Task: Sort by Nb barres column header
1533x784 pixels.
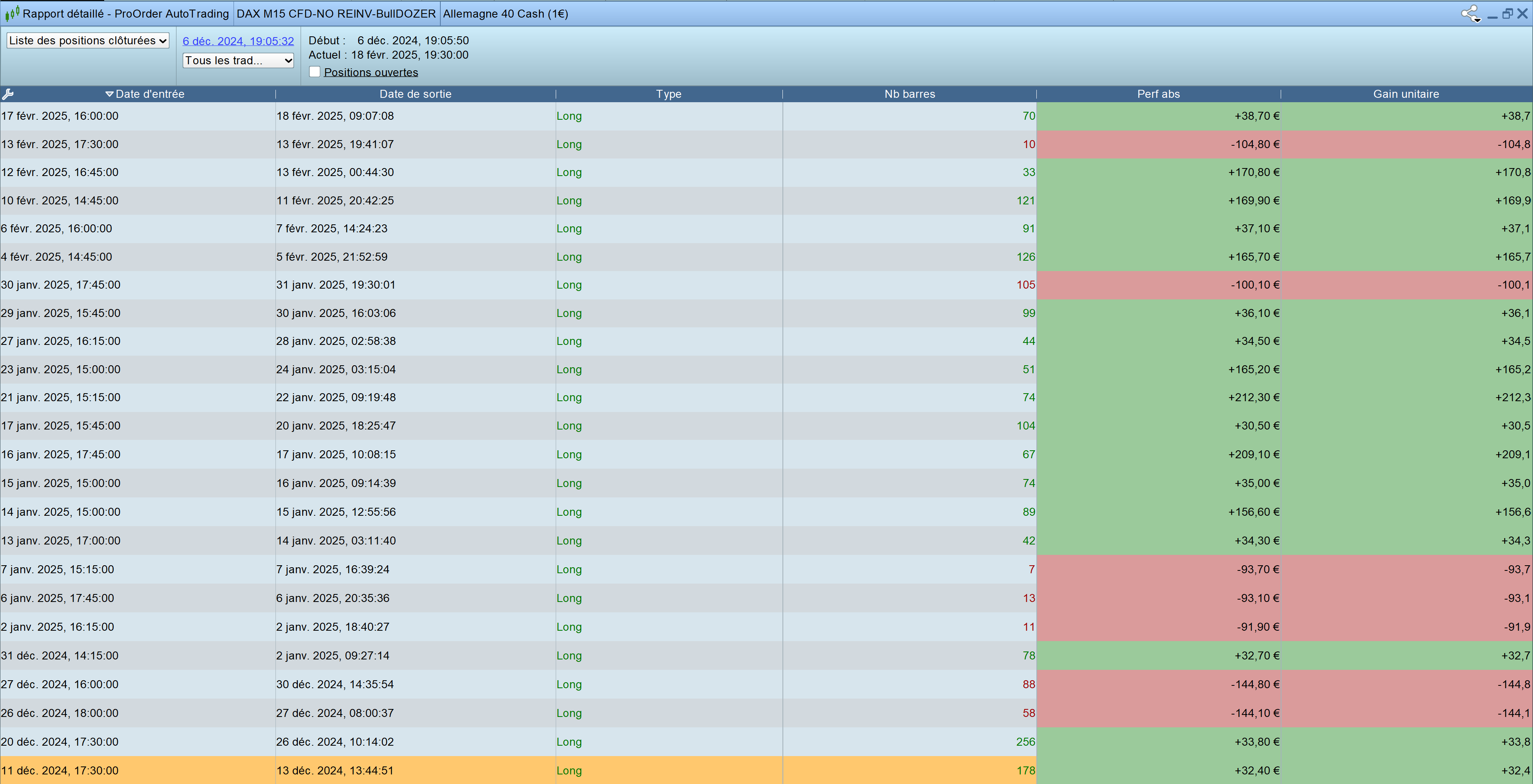Action: [909, 94]
